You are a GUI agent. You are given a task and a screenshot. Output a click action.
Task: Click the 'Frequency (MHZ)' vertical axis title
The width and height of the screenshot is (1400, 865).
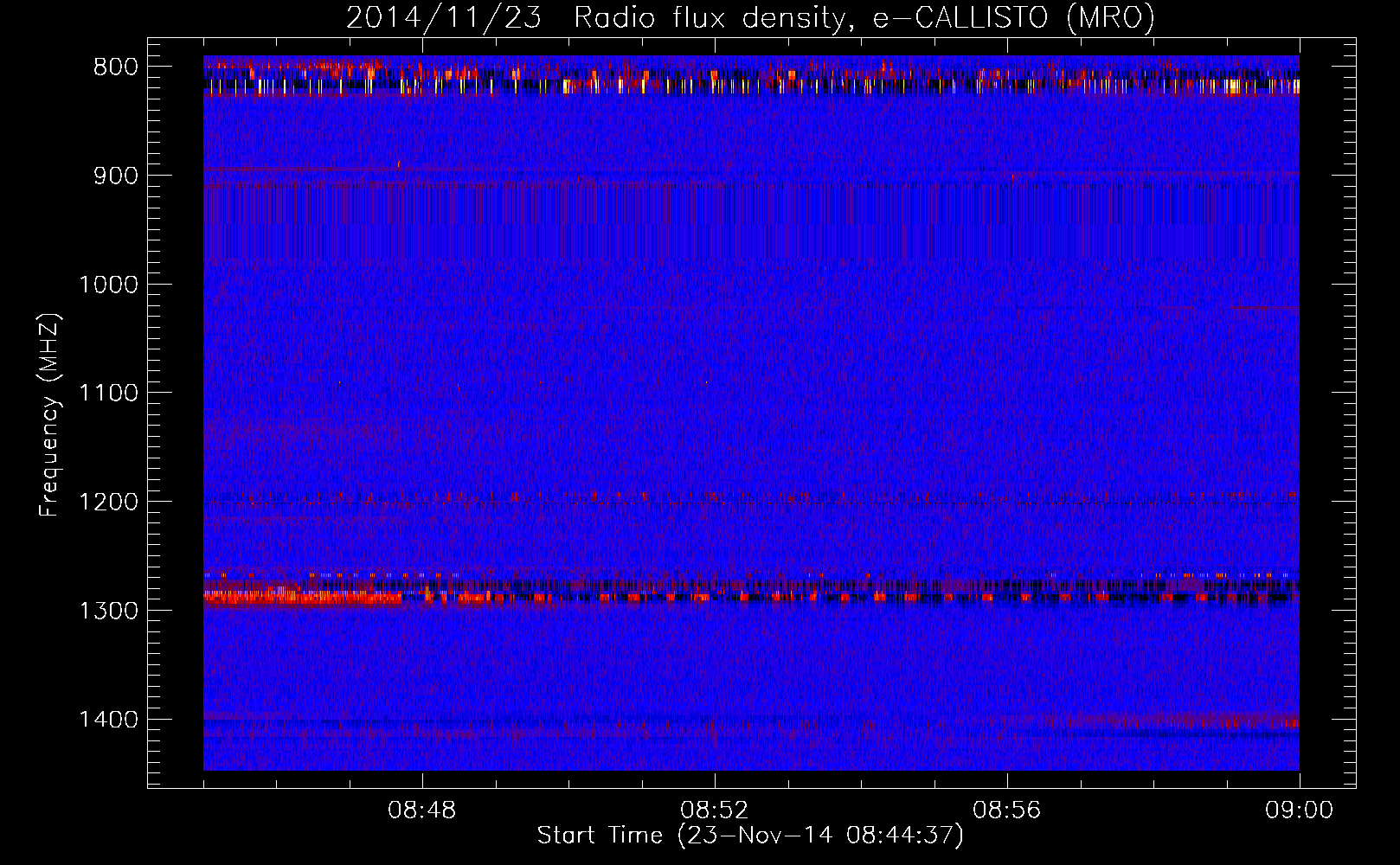pos(50,415)
